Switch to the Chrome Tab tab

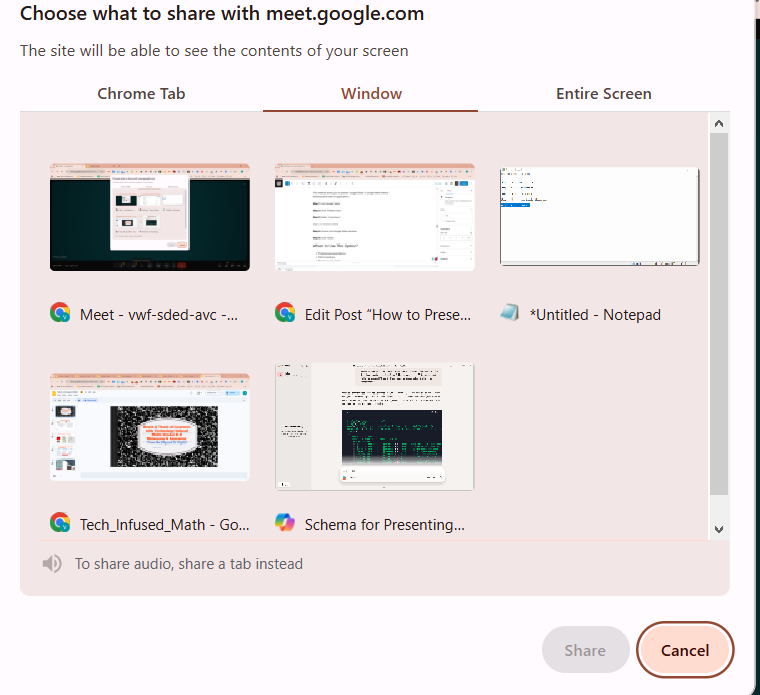141,94
